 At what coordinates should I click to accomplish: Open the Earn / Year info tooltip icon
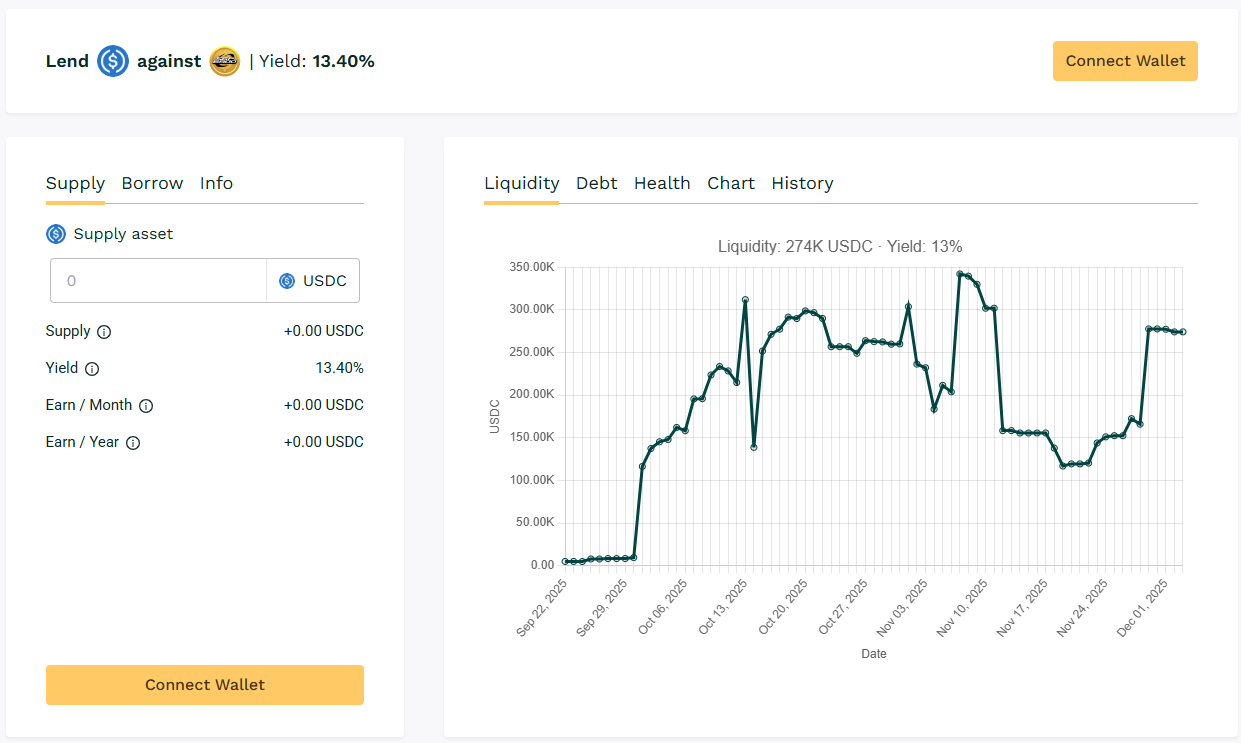(133, 443)
